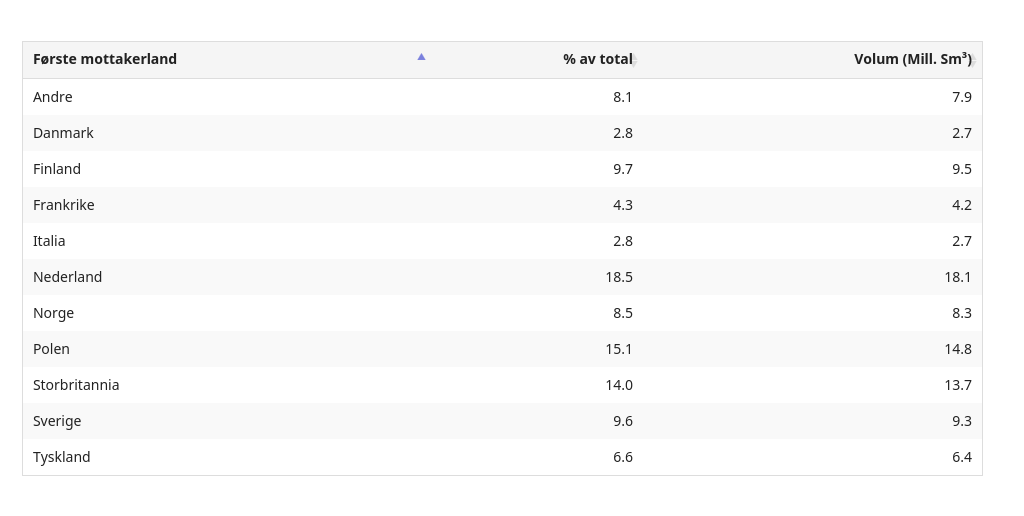Click the Sverige country cell
This screenshot has width=1024, height=516.
tap(57, 421)
